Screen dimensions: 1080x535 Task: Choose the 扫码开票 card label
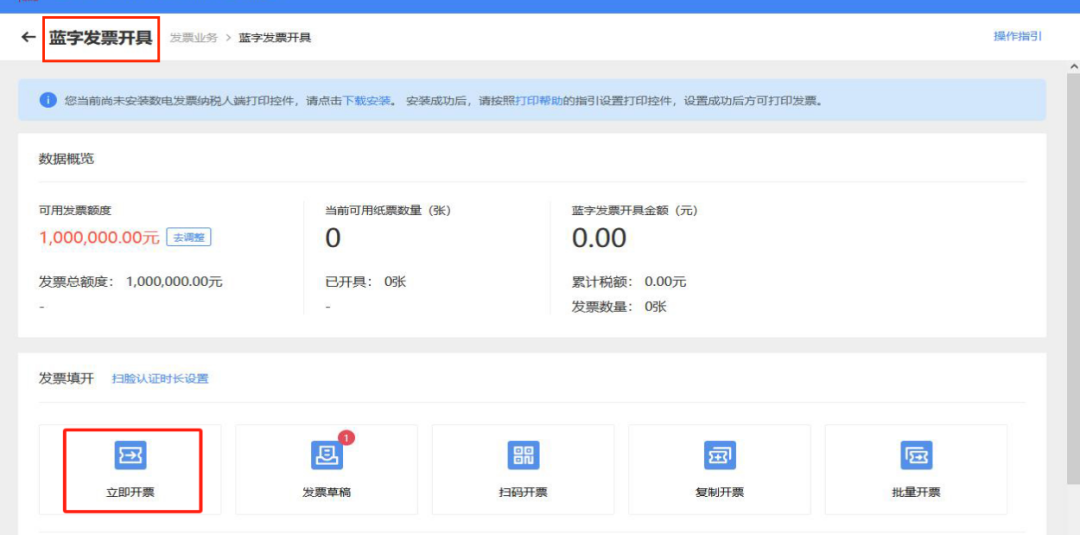point(523,492)
